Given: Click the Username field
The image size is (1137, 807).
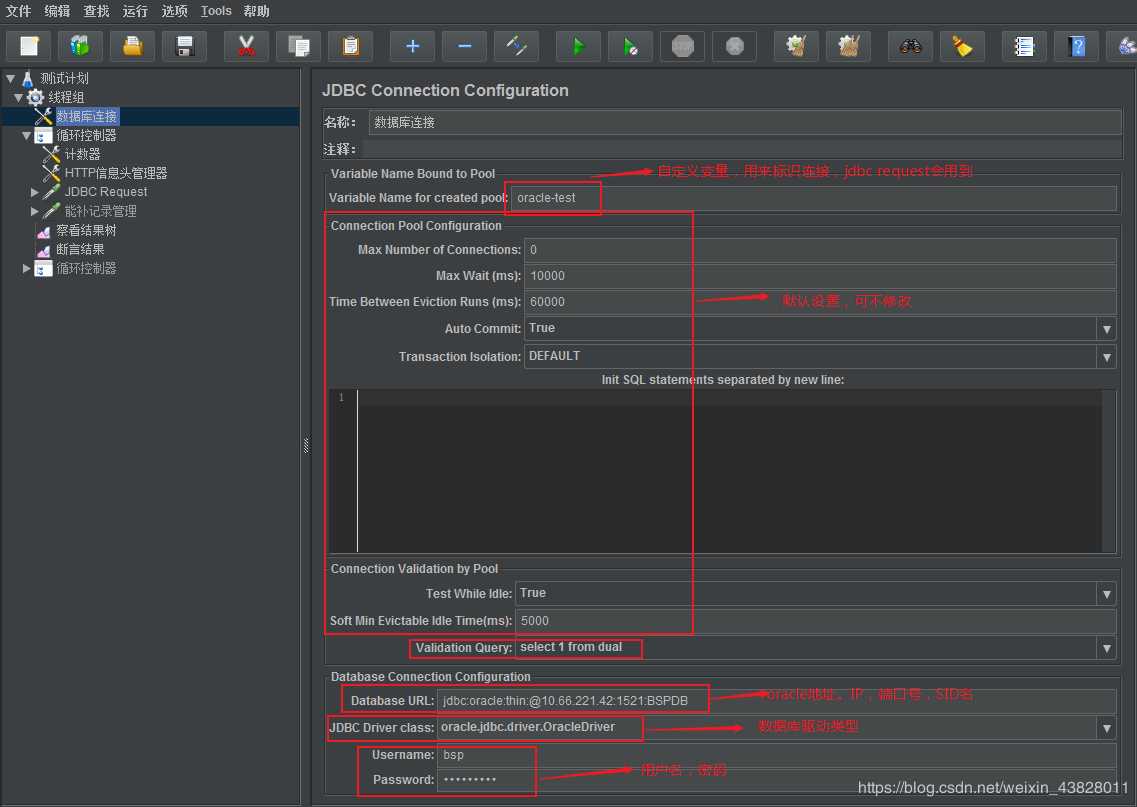Looking at the screenshot, I should 777,755.
